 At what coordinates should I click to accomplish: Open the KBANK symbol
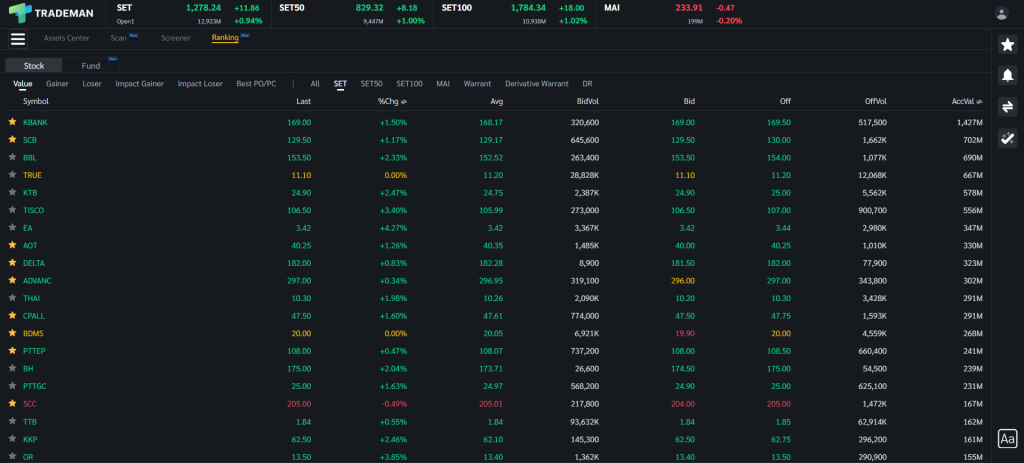[x=35, y=122]
